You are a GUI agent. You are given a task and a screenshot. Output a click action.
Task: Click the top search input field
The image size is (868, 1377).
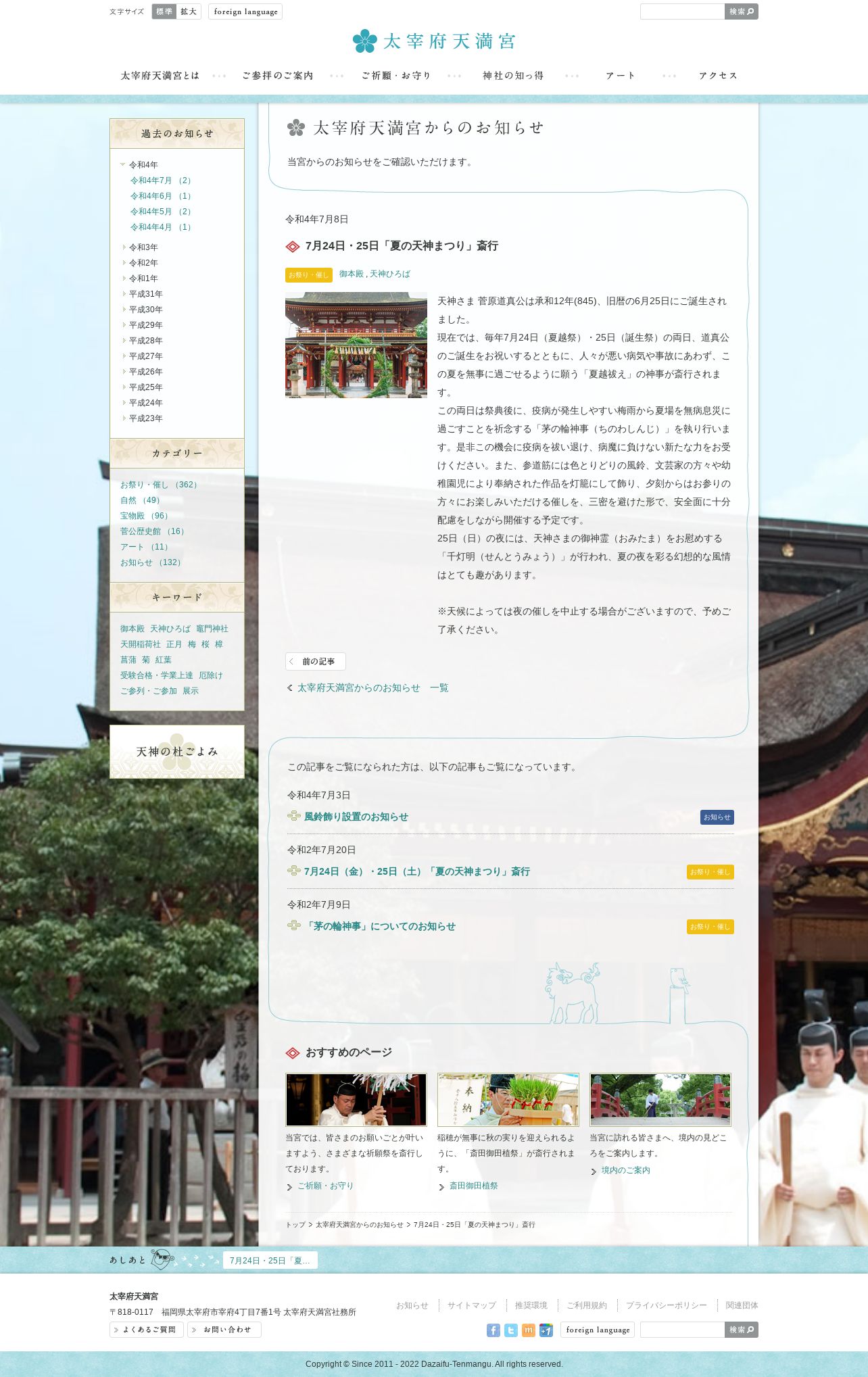point(683,11)
